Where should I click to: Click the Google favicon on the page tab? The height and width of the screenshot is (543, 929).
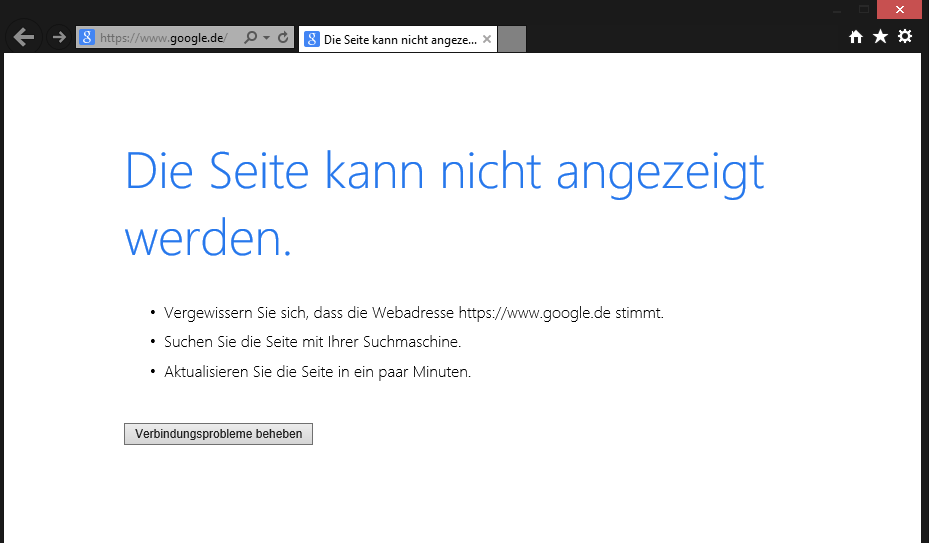pyautogui.click(x=312, y=39)
